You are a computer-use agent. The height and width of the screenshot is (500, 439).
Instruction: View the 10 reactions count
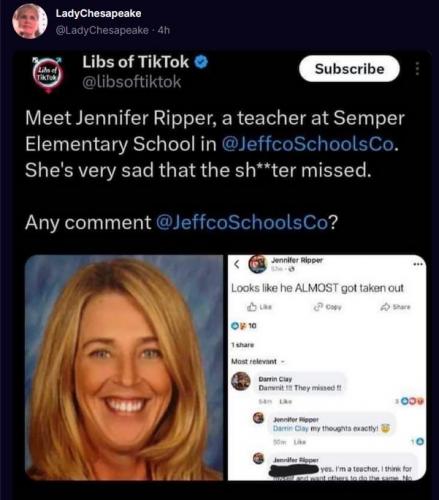[244, 326]
